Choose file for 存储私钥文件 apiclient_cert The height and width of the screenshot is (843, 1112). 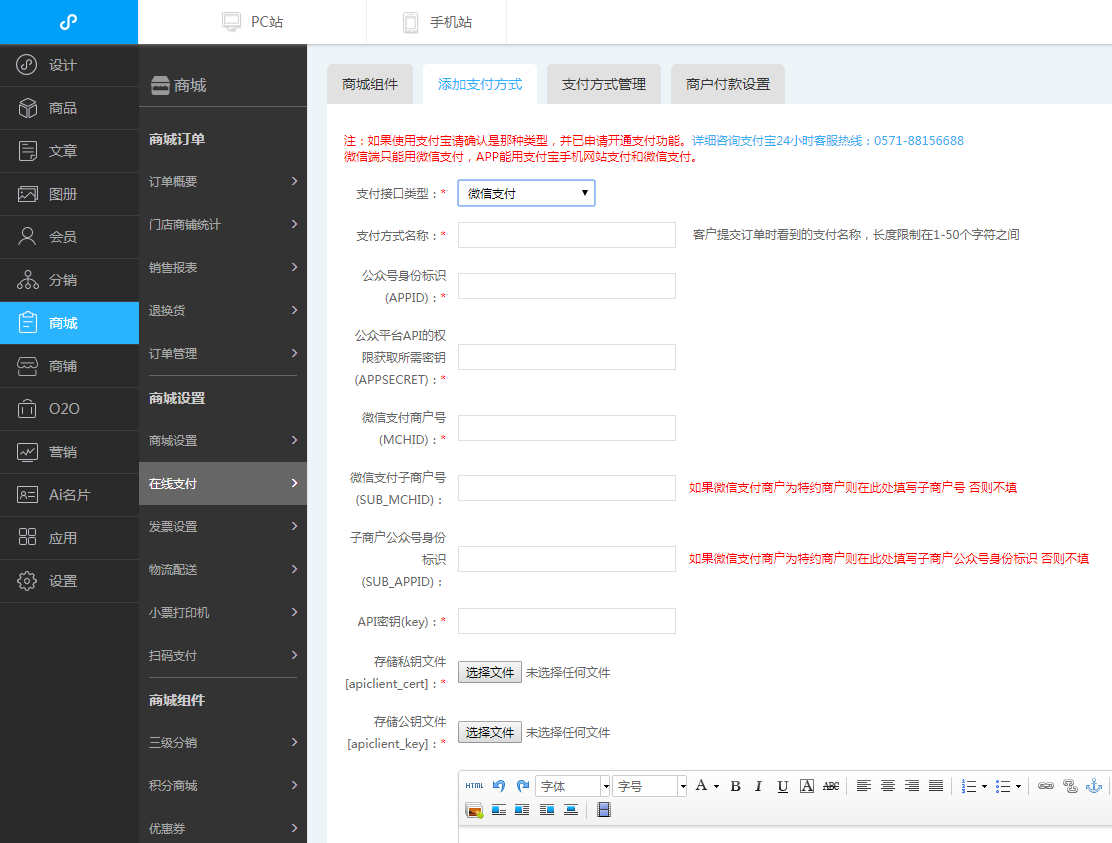coord(489,672)
